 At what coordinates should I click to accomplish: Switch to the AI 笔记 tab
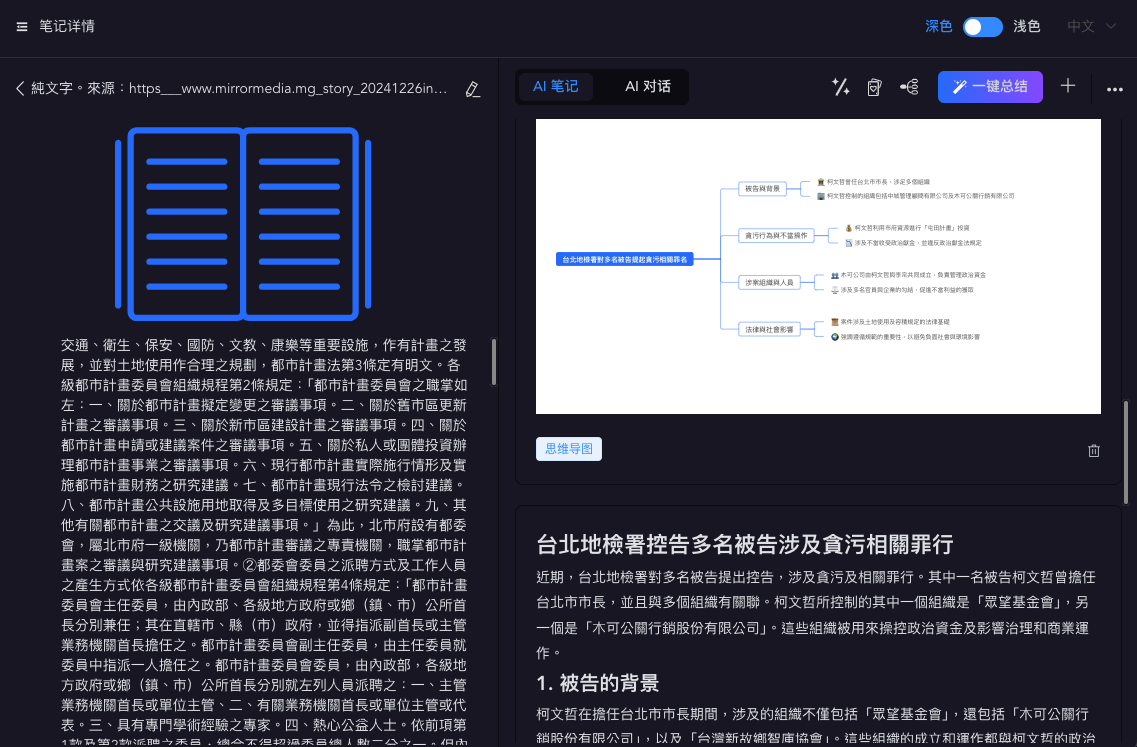pos(555,86)
